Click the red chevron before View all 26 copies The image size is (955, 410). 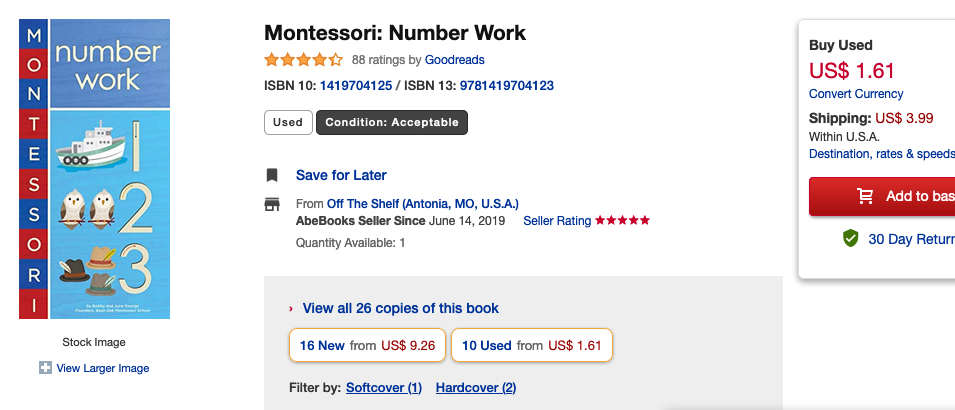point(291,309)
